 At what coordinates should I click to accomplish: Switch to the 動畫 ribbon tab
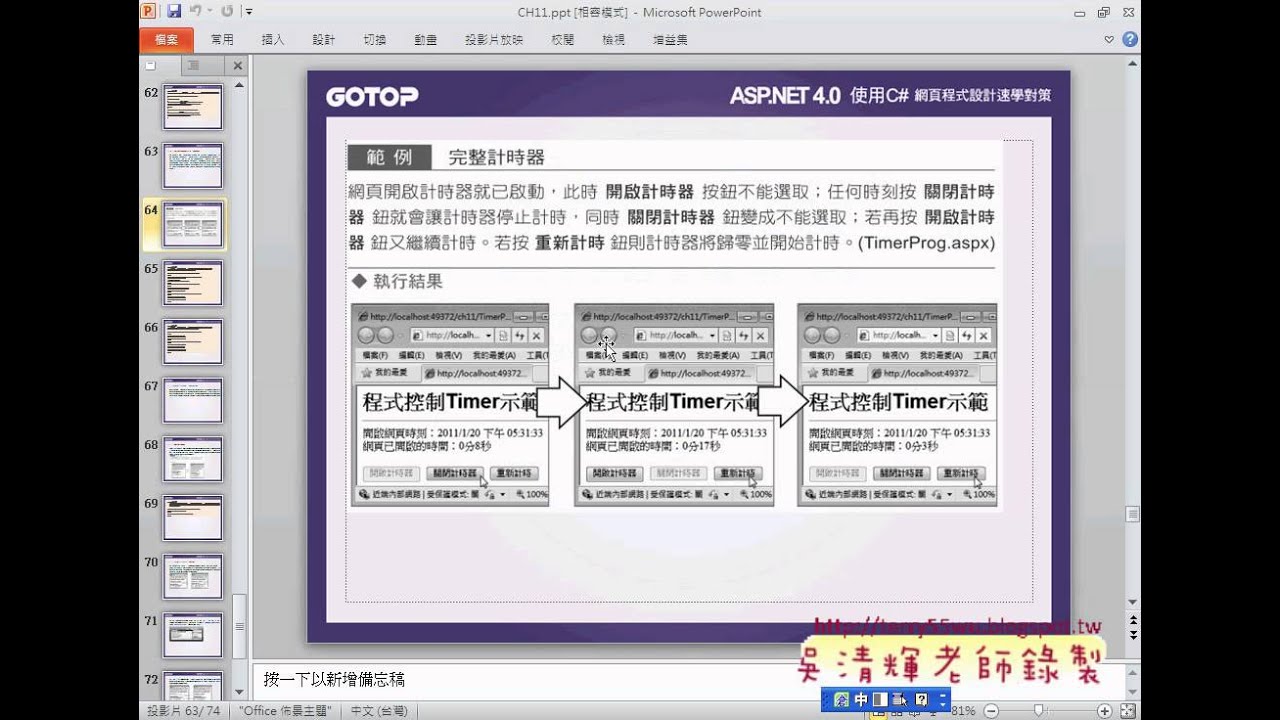[425, 40]
